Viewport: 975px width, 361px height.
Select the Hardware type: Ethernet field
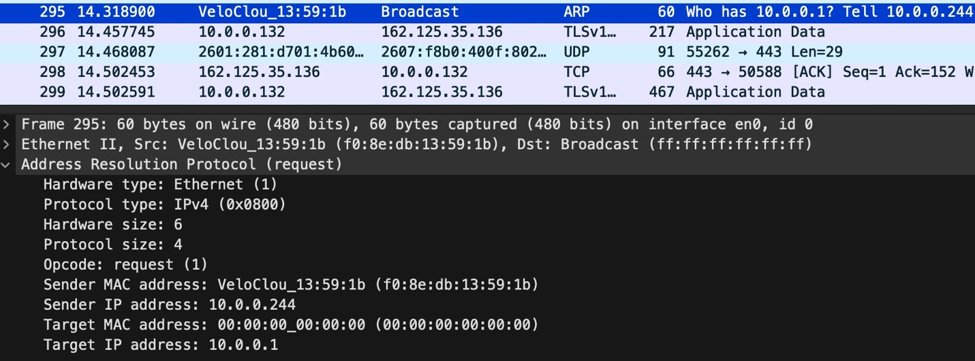point(488,185)
